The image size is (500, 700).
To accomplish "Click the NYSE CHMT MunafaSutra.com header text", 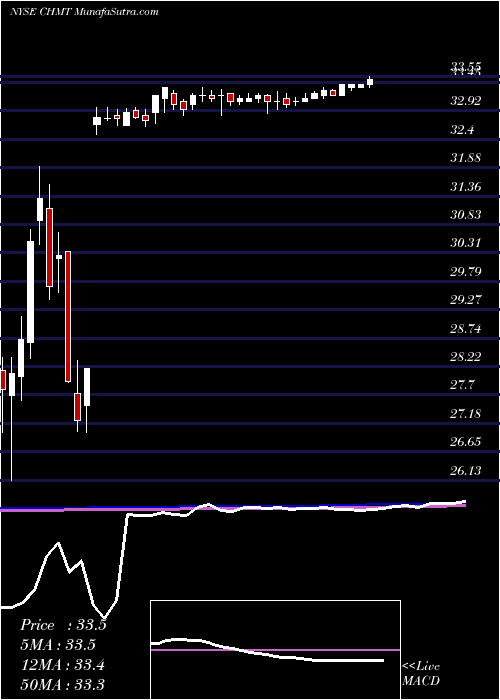I will coord(84,12).
